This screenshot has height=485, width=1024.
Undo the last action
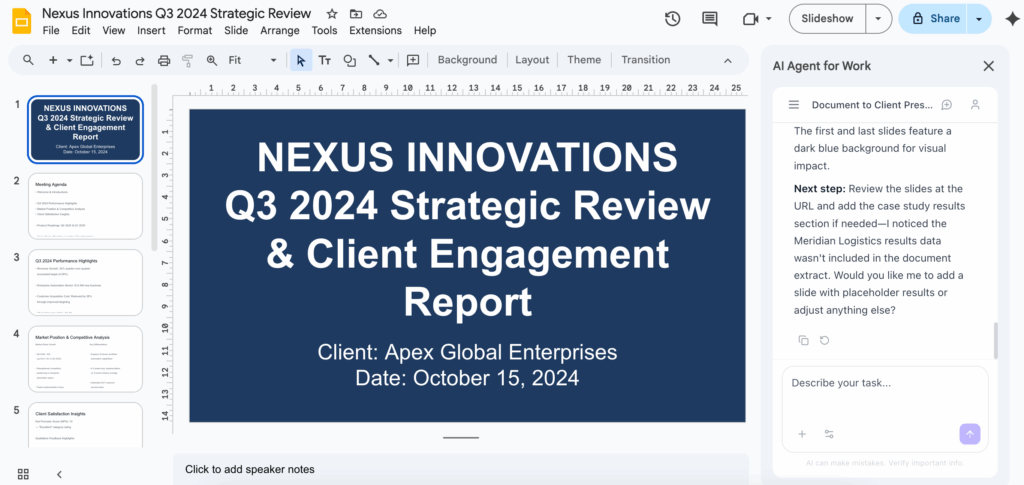tap(116, 60)
